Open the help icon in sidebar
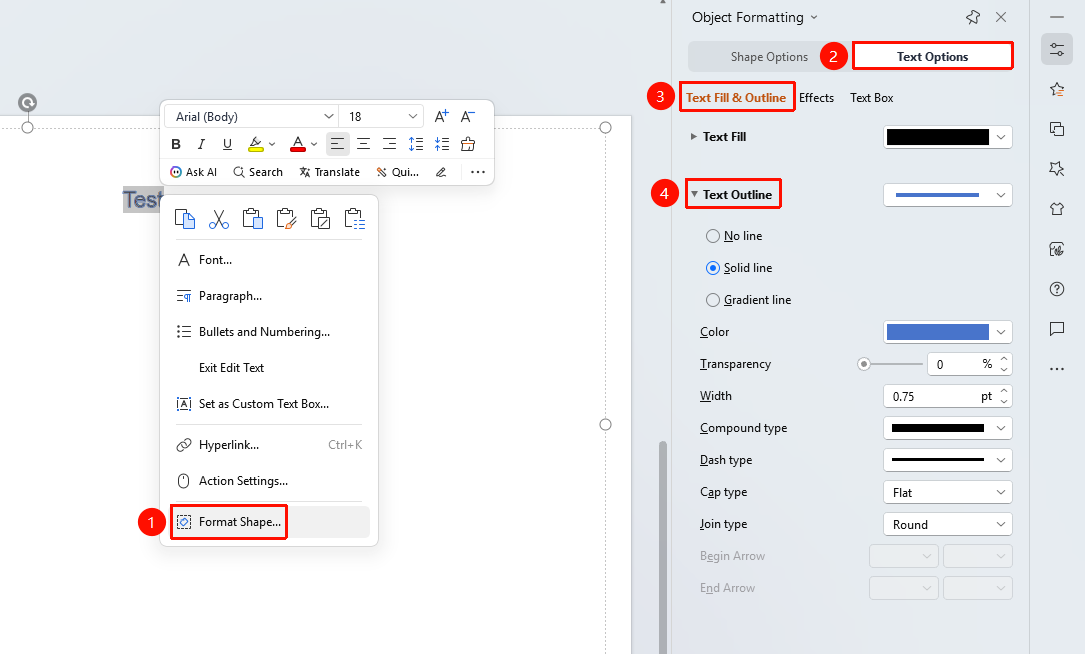The height and width of the screenshot is (654, 1085). point(1057,289)
